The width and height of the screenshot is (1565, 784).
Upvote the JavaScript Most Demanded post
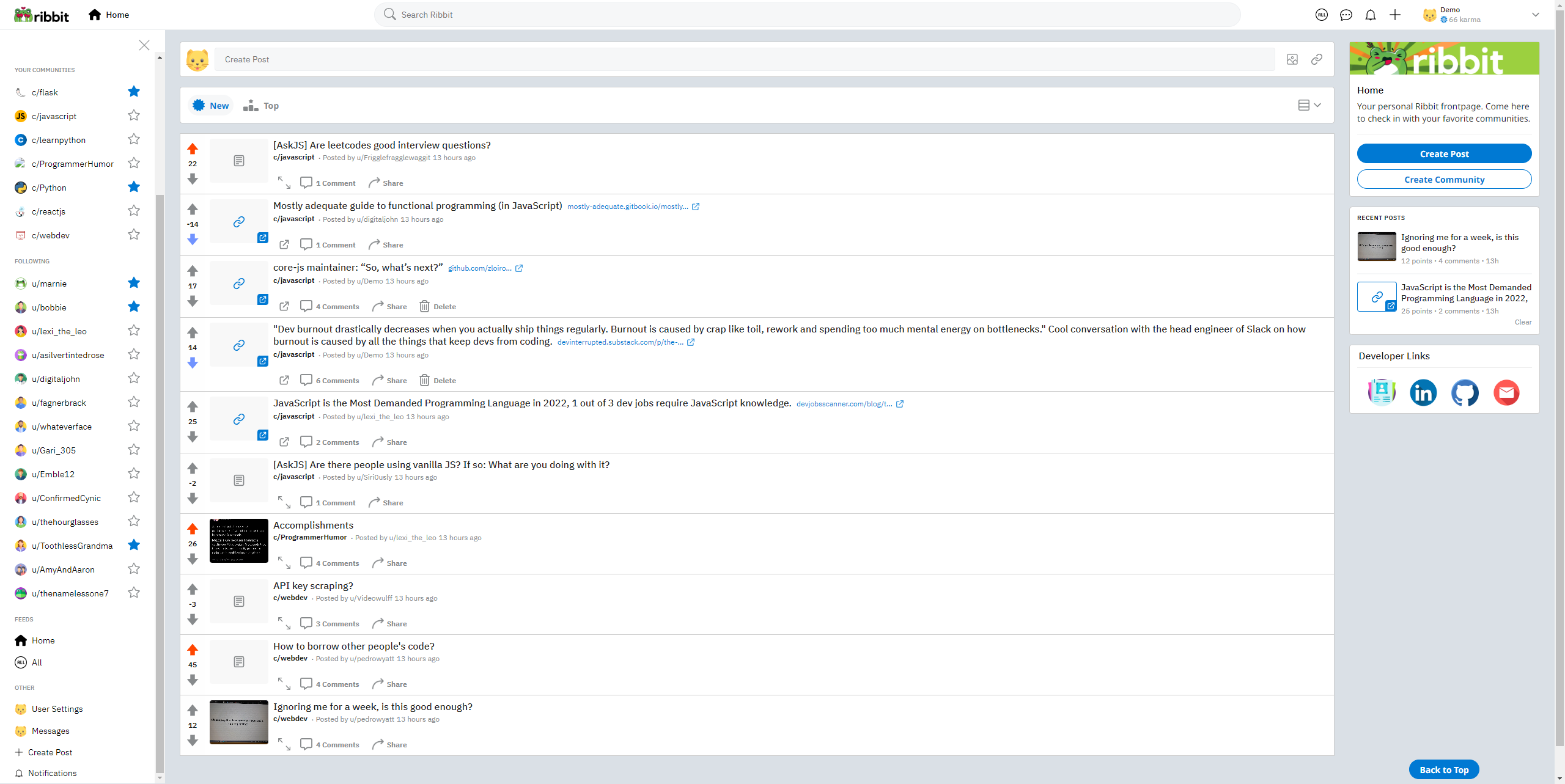[x=193, y=406]
